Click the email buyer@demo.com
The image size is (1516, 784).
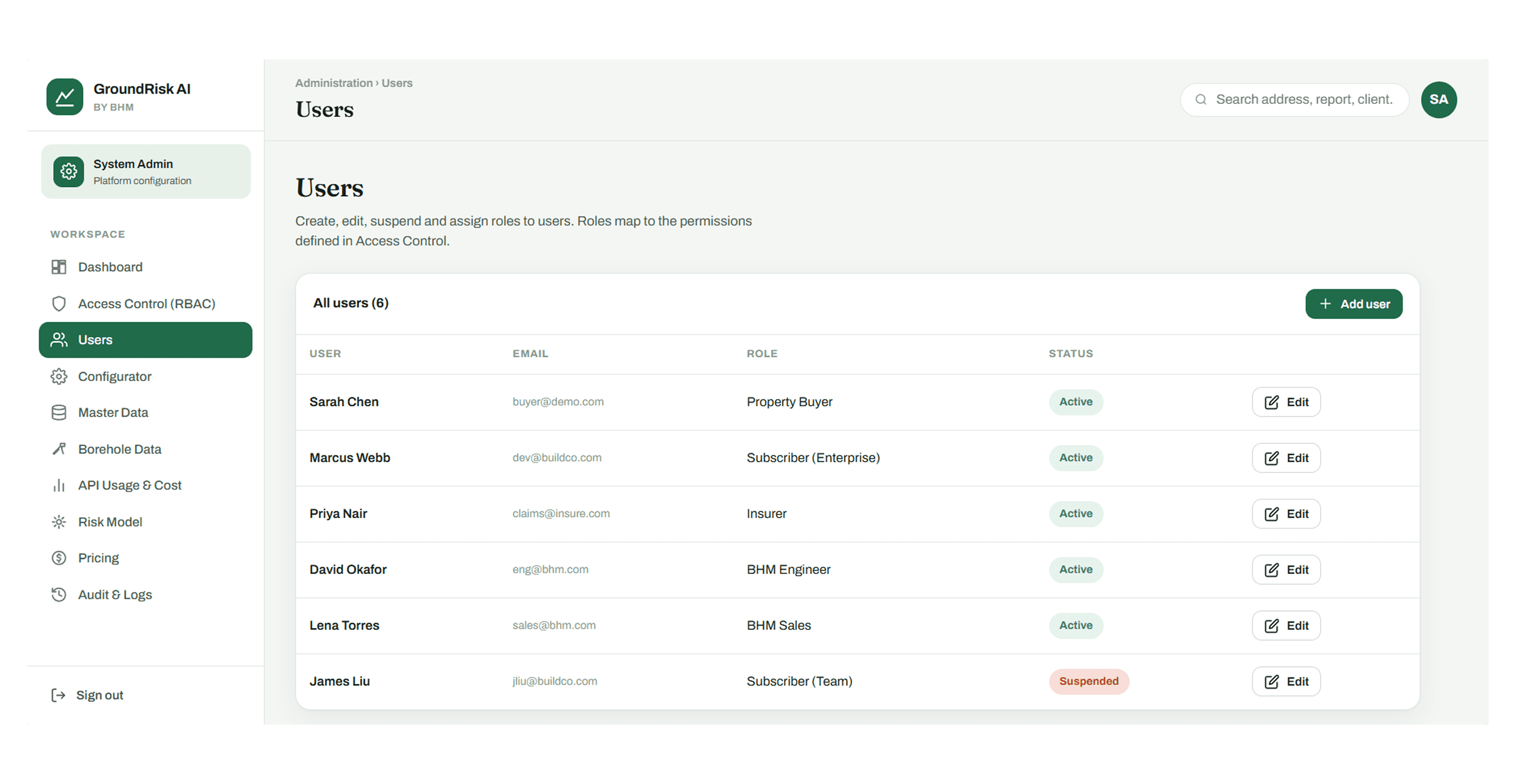(558, 402)
